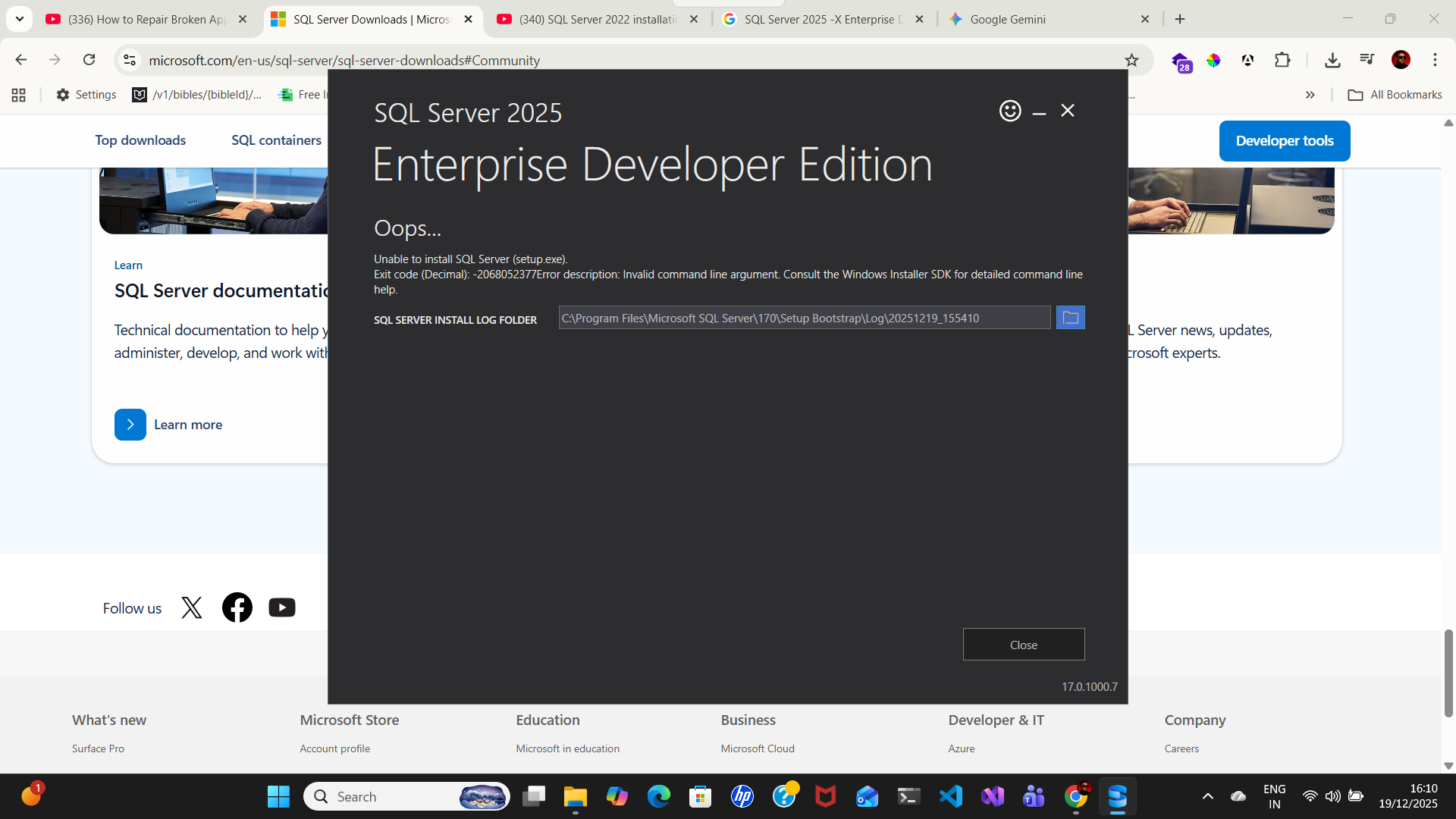
Task: Launch Visual Studio Code from taskbar
Action: pos(950,796)
